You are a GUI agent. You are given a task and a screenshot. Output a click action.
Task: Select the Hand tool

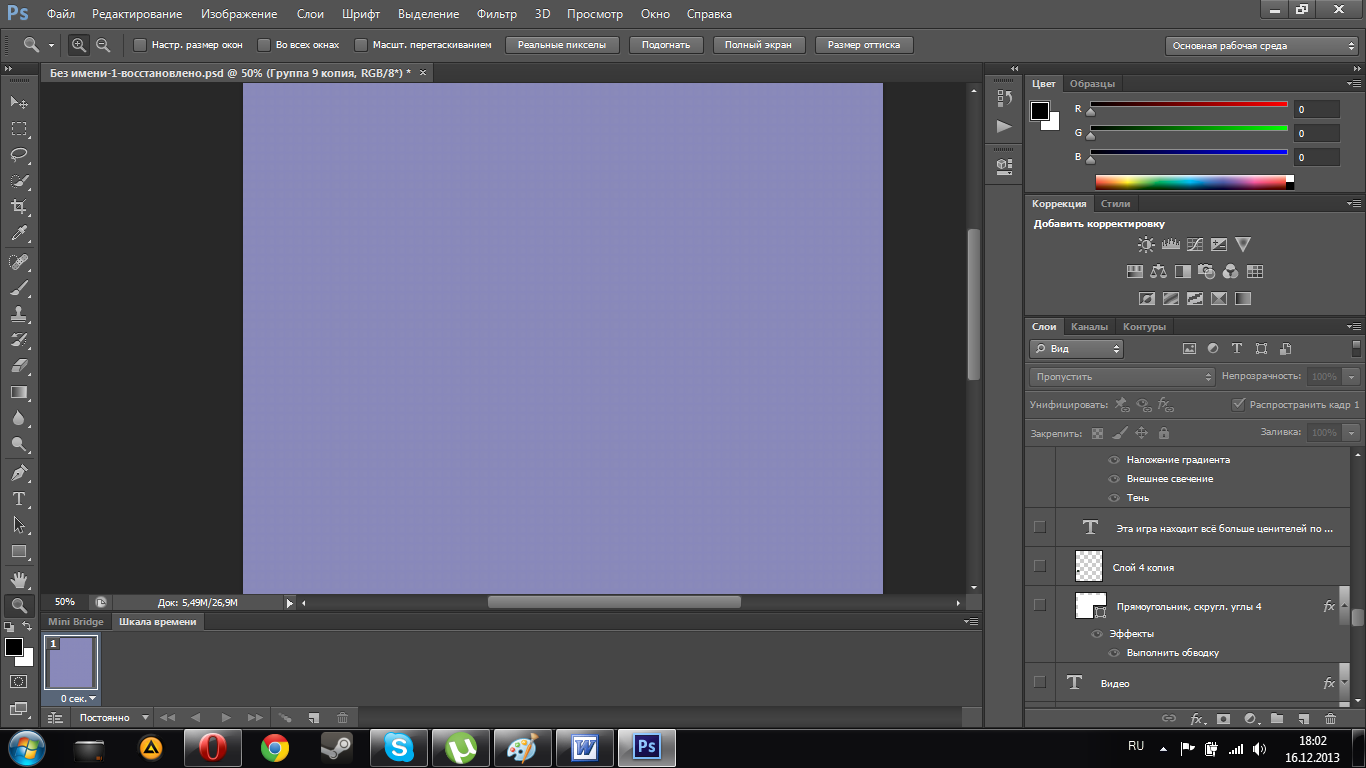pyautogui.click(x=19, y=579)
